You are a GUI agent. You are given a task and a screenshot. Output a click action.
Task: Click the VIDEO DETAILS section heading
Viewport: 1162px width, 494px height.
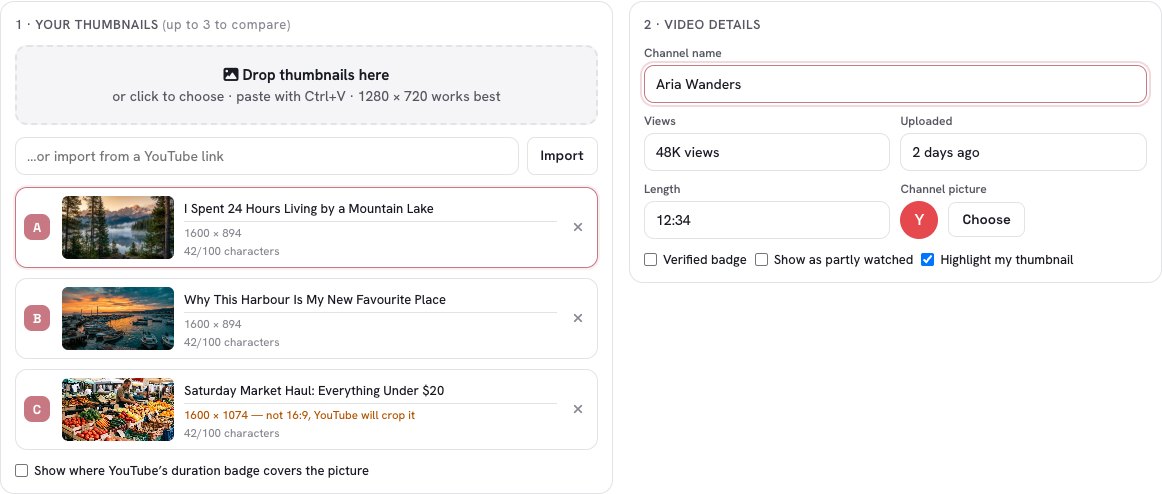click(x=702, y=25)
